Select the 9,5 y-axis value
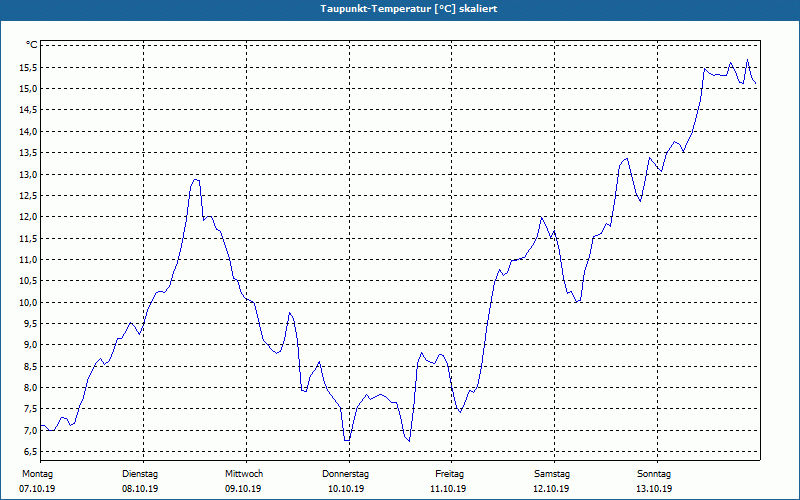800x500 pixels. click(x=30, y=323)
